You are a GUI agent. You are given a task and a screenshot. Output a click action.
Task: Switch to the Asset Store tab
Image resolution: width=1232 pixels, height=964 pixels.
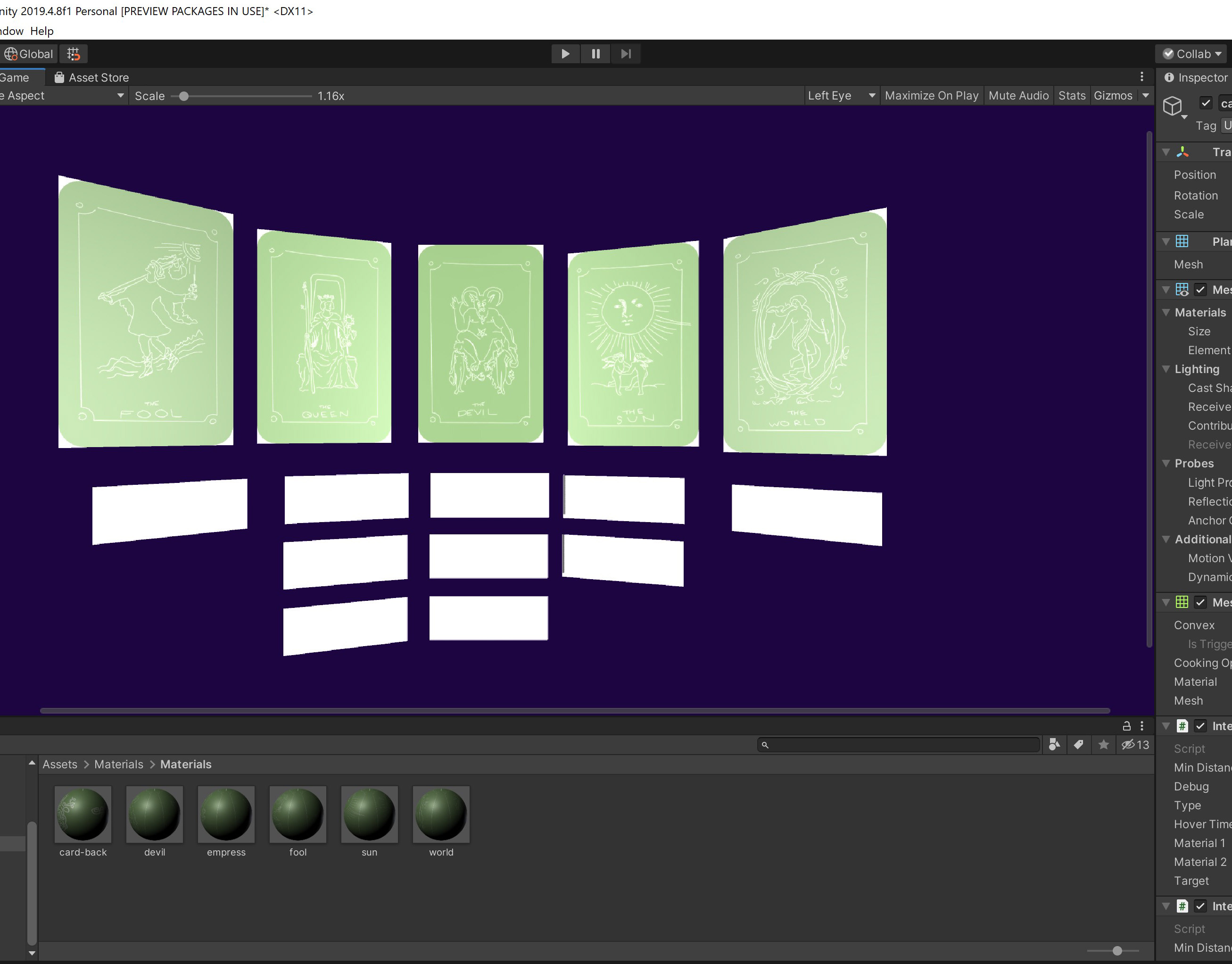click(91, 77)
